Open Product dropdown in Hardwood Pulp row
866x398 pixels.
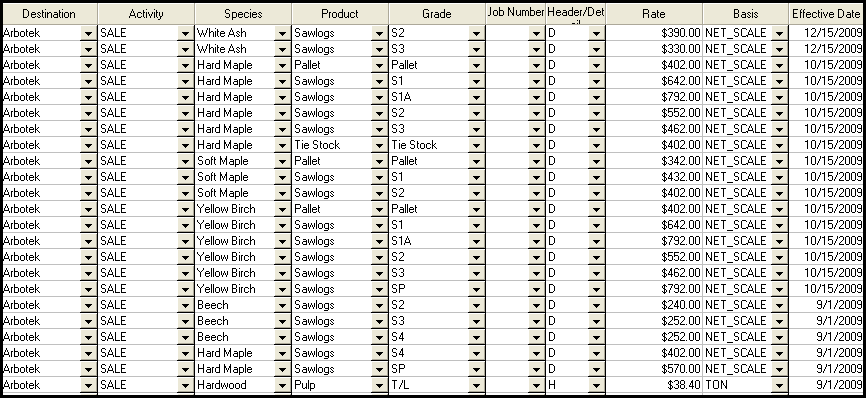pos(379,385)
